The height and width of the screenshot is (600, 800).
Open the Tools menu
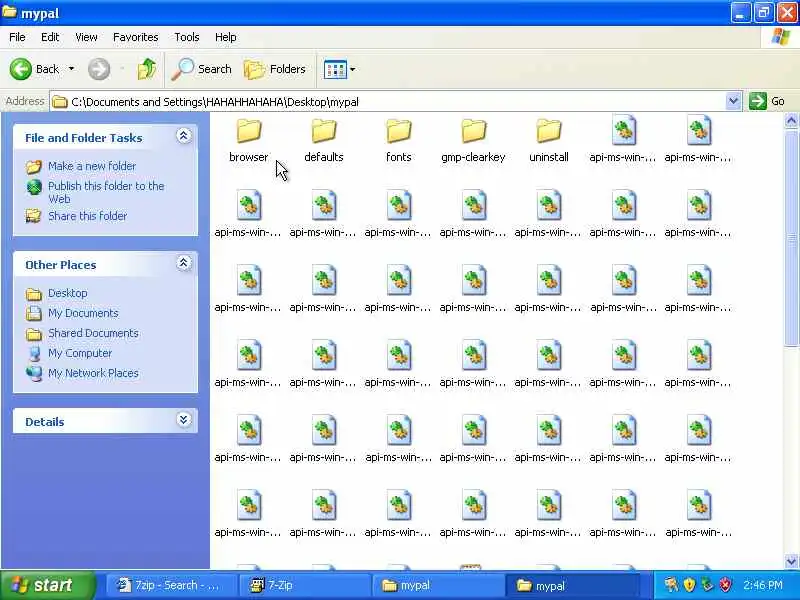(x=187, y=37)
